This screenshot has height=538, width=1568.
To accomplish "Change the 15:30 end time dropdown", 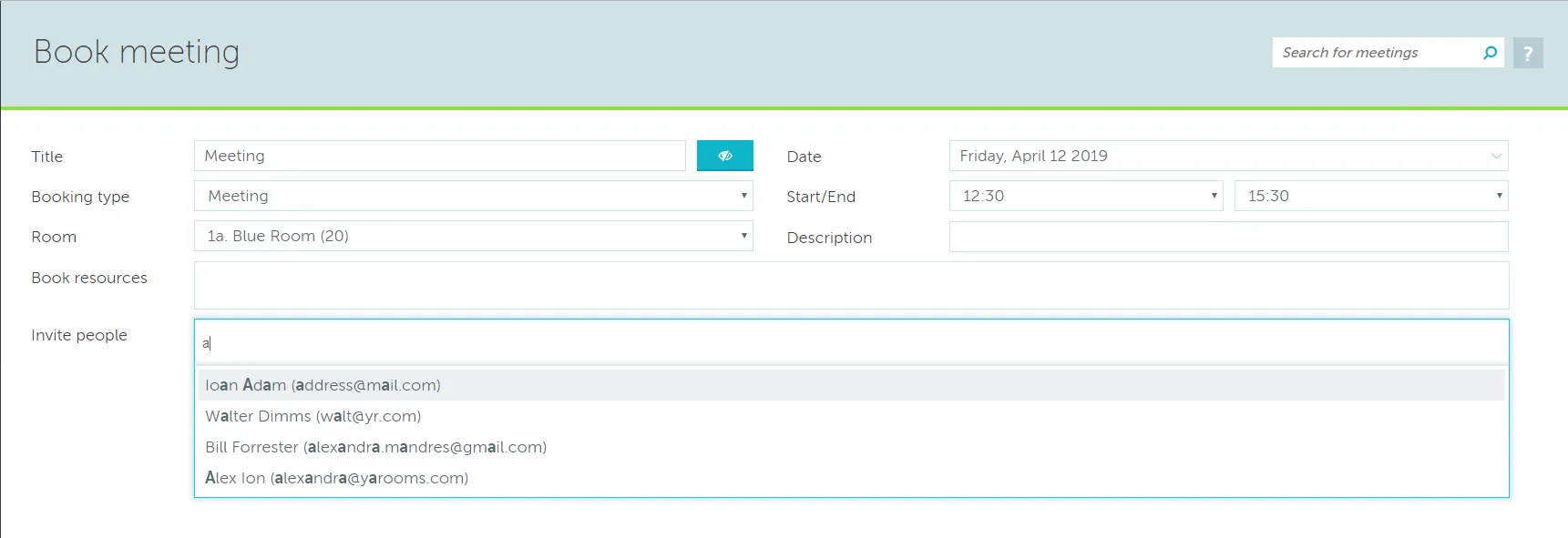I will 1370,196.
